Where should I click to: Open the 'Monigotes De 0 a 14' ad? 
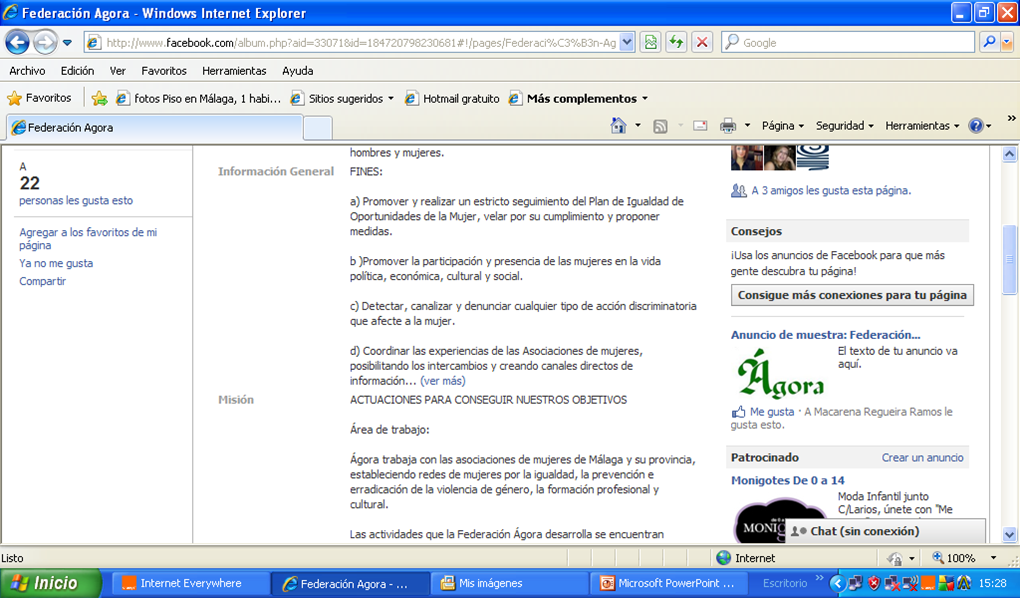787,480
